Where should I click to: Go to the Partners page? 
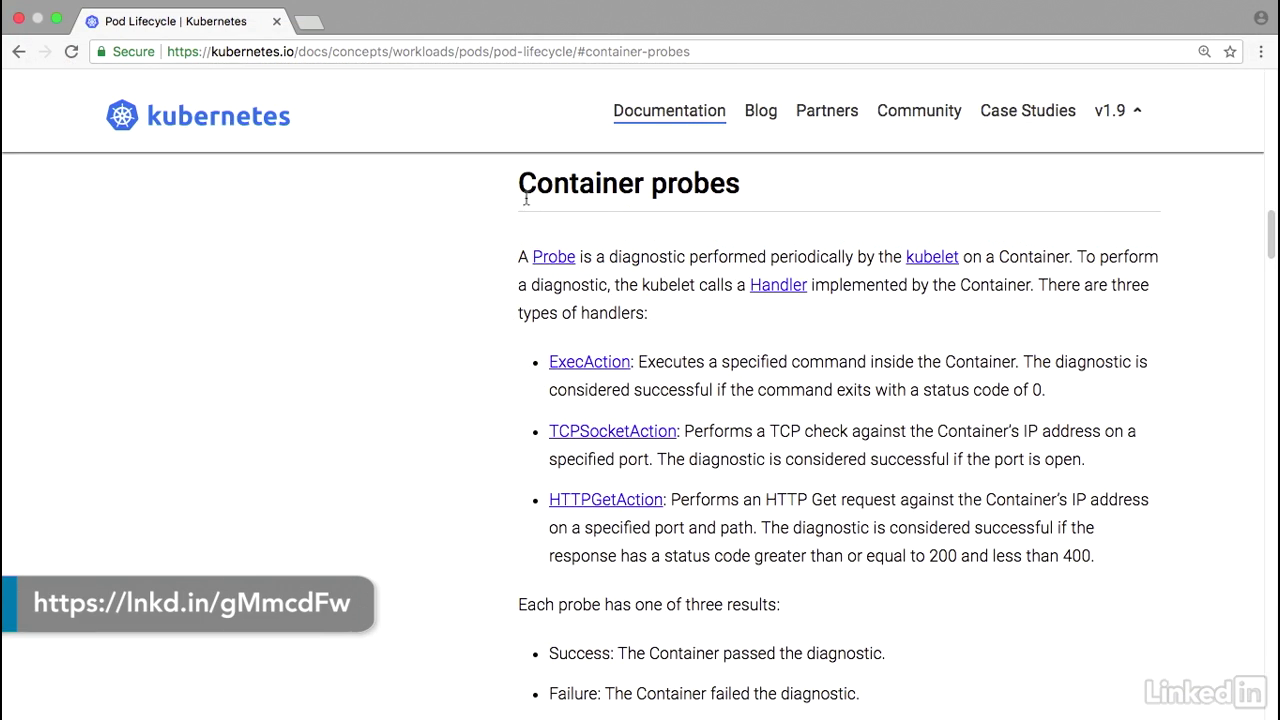[x=827, y=111]
